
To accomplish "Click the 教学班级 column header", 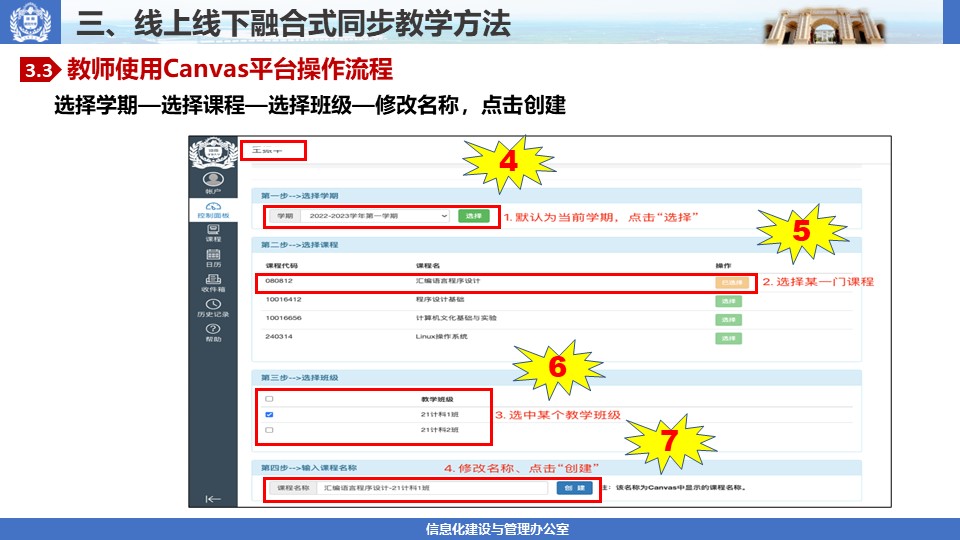I will 437,399.
